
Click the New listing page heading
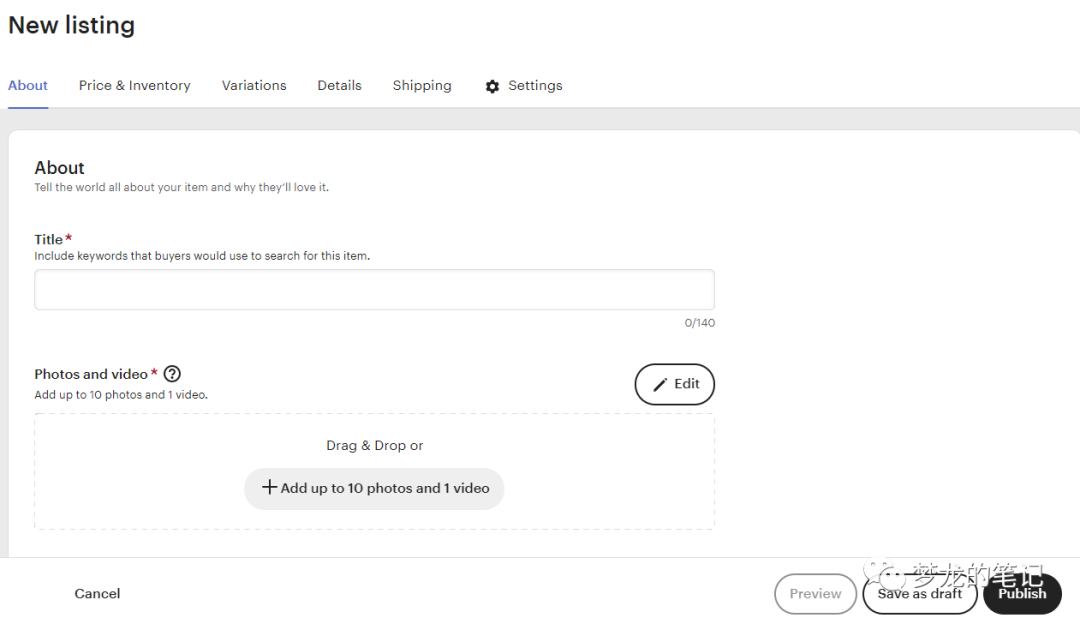pos(71,25)
